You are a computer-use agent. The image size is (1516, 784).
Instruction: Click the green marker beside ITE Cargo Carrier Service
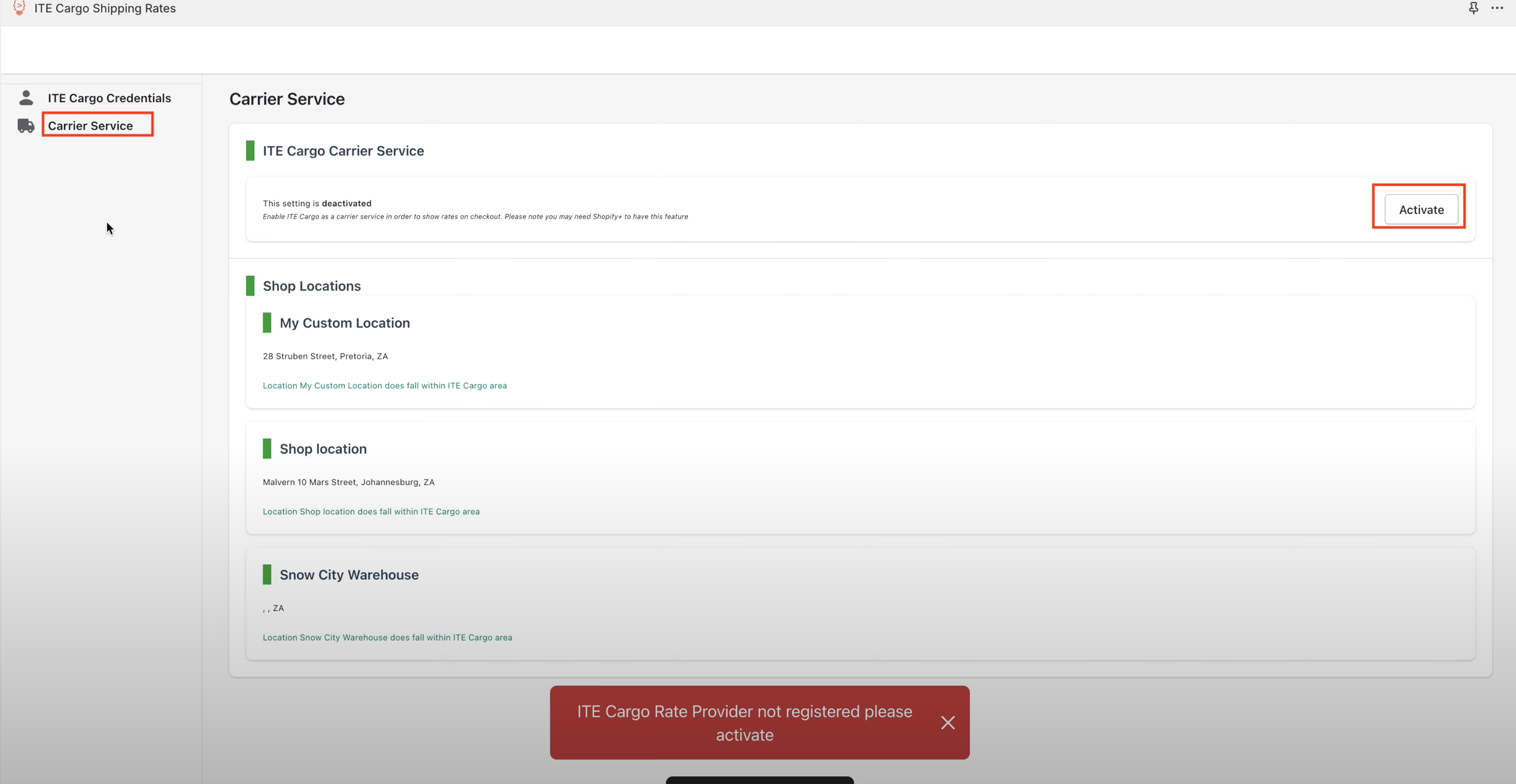point(250,150)
